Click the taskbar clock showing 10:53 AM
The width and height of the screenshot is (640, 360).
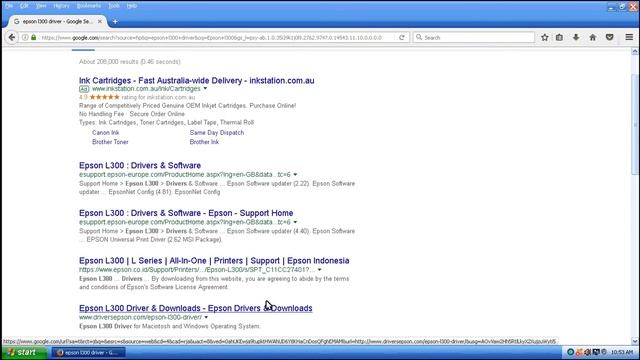point(622,352)
